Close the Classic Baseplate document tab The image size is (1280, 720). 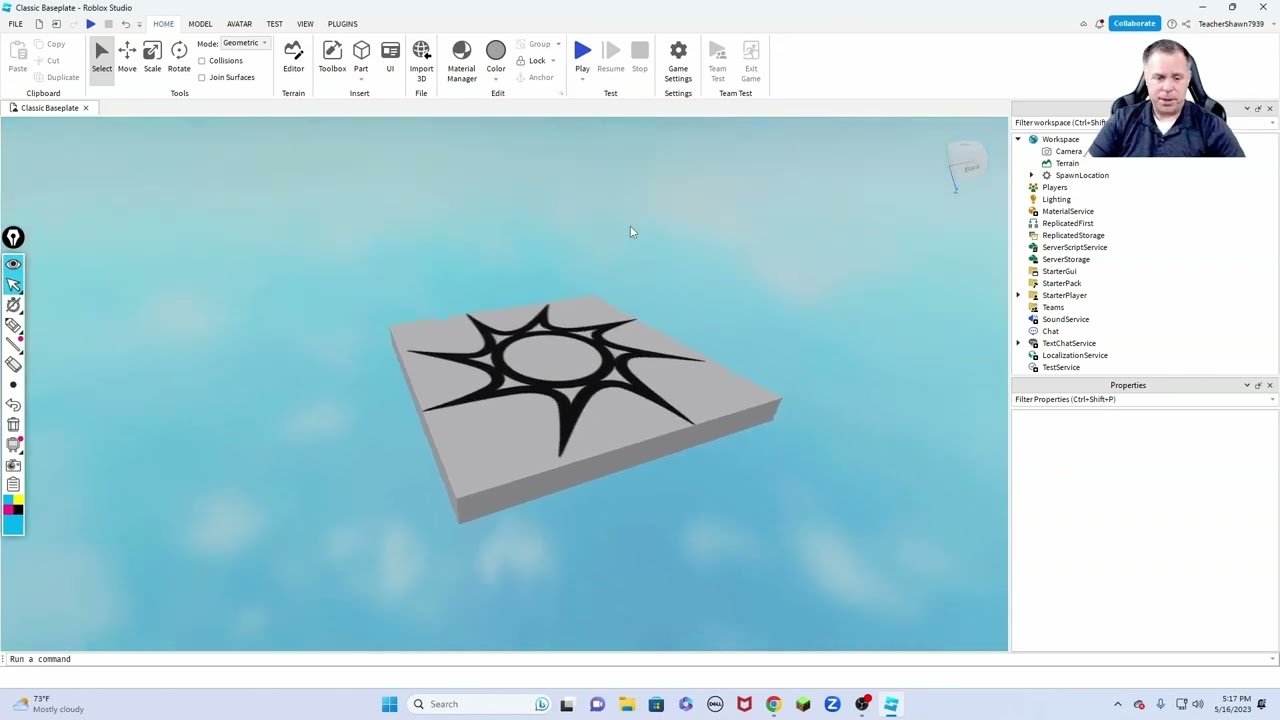[85, 108]
